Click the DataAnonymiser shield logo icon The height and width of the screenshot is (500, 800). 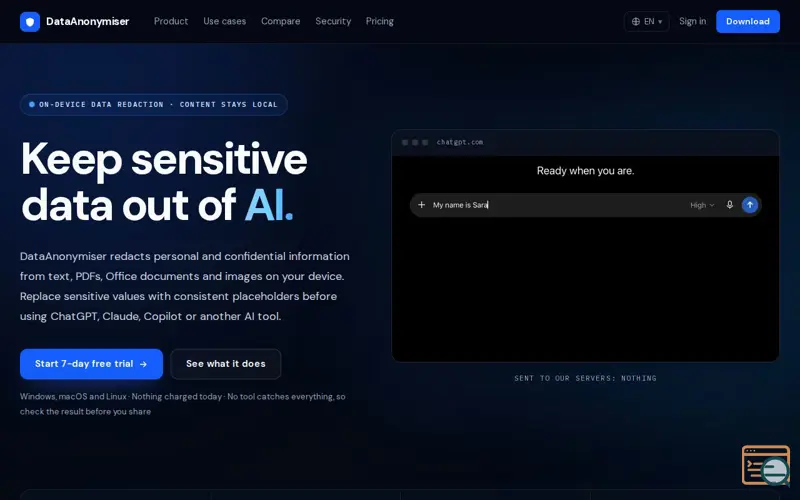click(x=30, y=21)
